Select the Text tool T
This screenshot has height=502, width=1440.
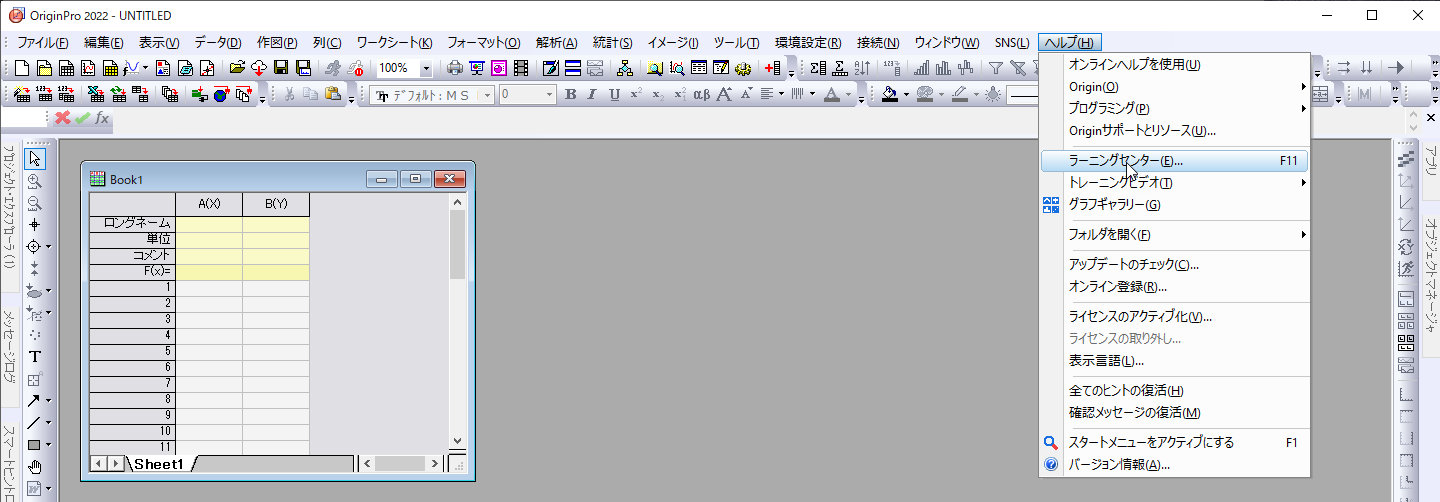pos(35,357)
